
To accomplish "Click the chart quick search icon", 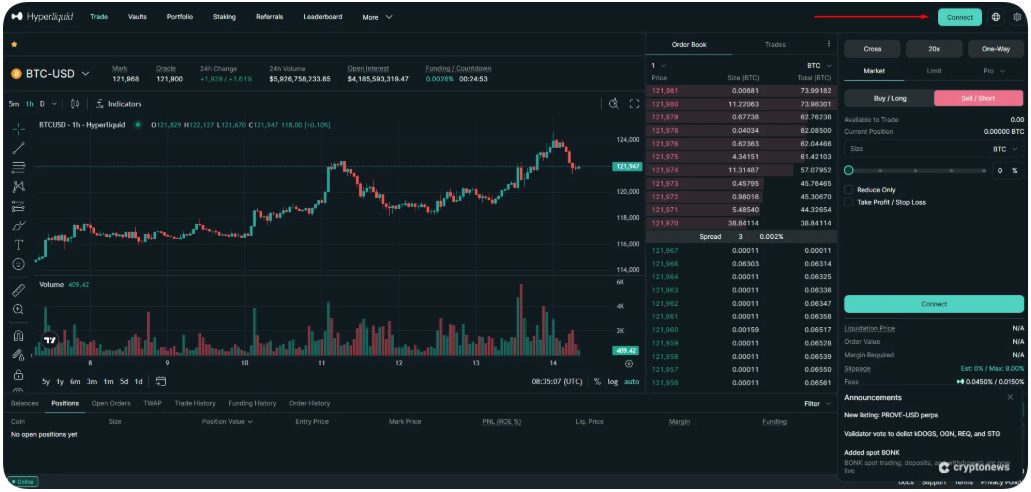I will [x=613, y=104].
